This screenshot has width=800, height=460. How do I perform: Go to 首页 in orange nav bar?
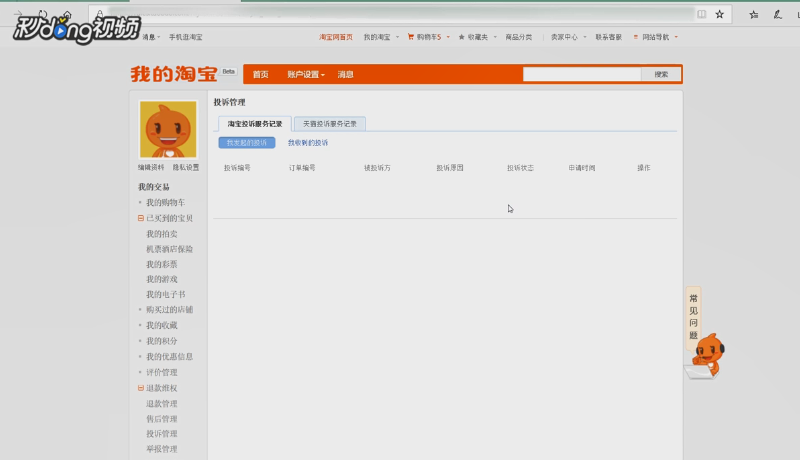coord(260,74)
